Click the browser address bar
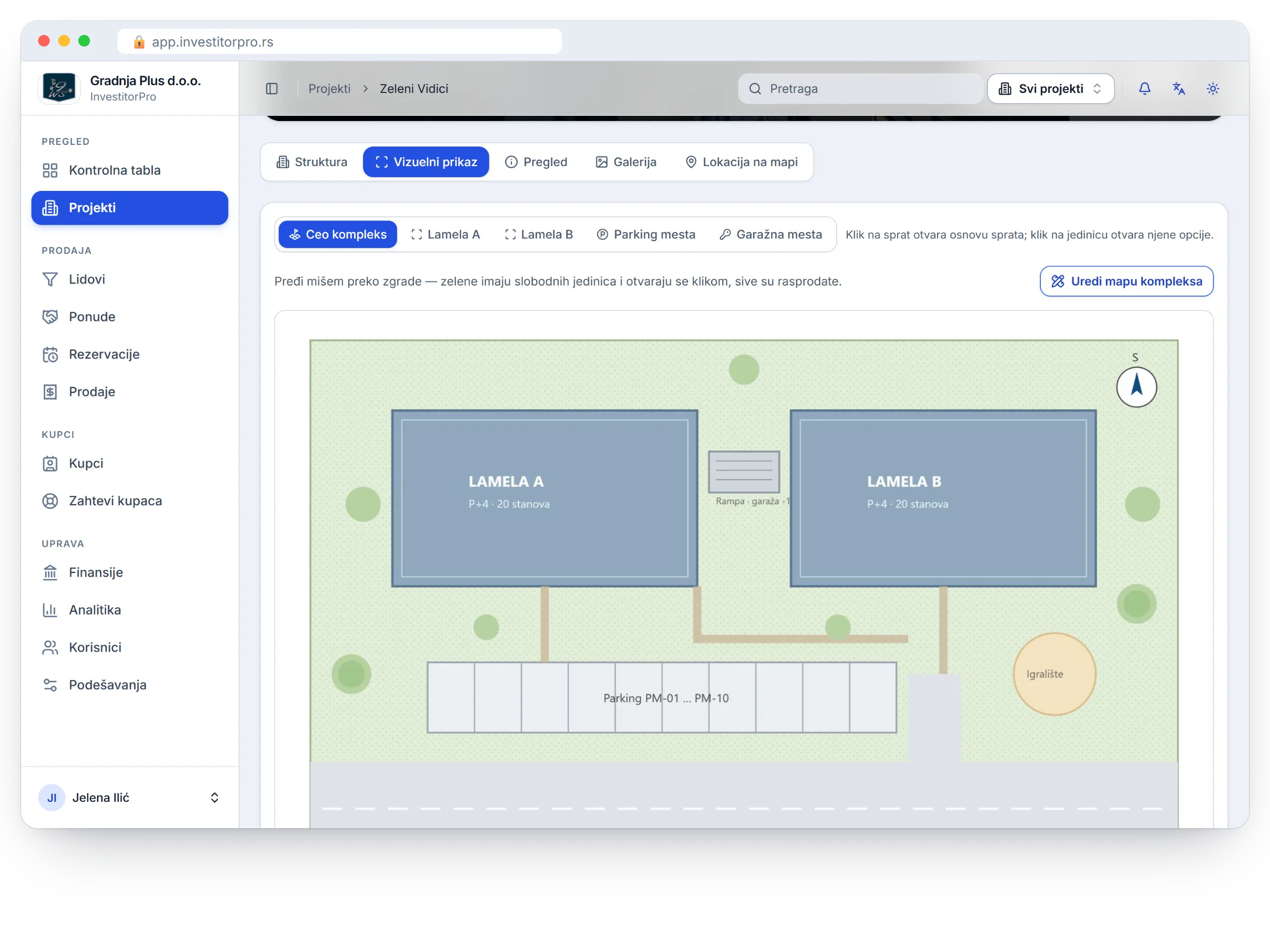1270x952 pixels. pyautogui.click(x=339, y=41)
